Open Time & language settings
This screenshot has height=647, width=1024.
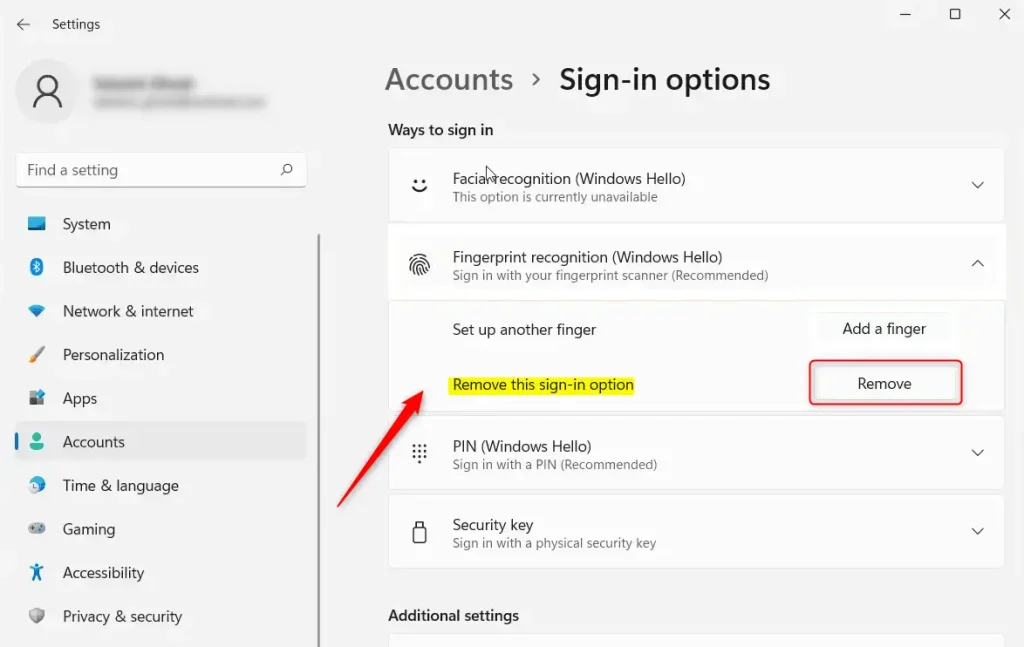click(x=120, y=486)
